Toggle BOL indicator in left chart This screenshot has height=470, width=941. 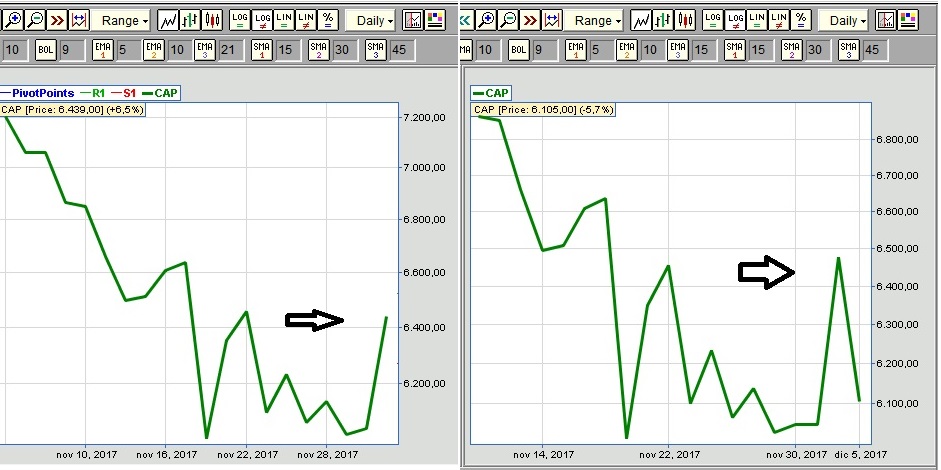pyautogui.click(x=46, y=50)
